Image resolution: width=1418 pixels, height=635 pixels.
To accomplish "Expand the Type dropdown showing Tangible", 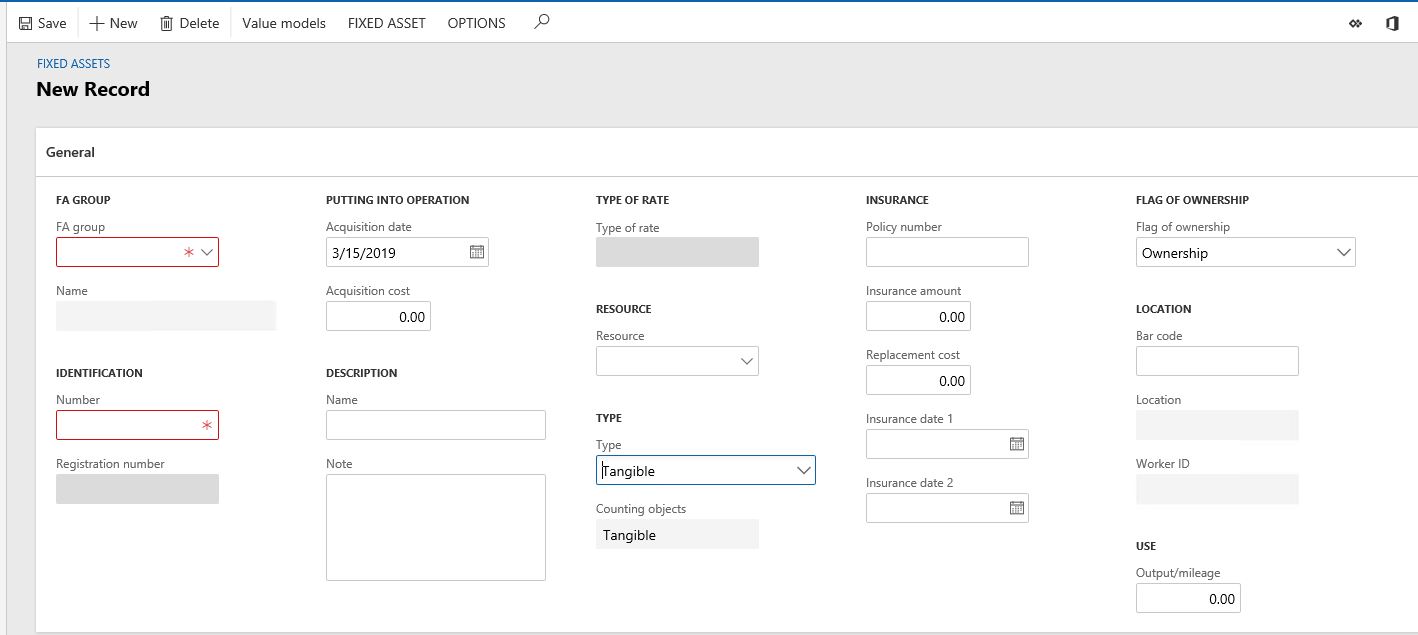I will coord(804,470).
